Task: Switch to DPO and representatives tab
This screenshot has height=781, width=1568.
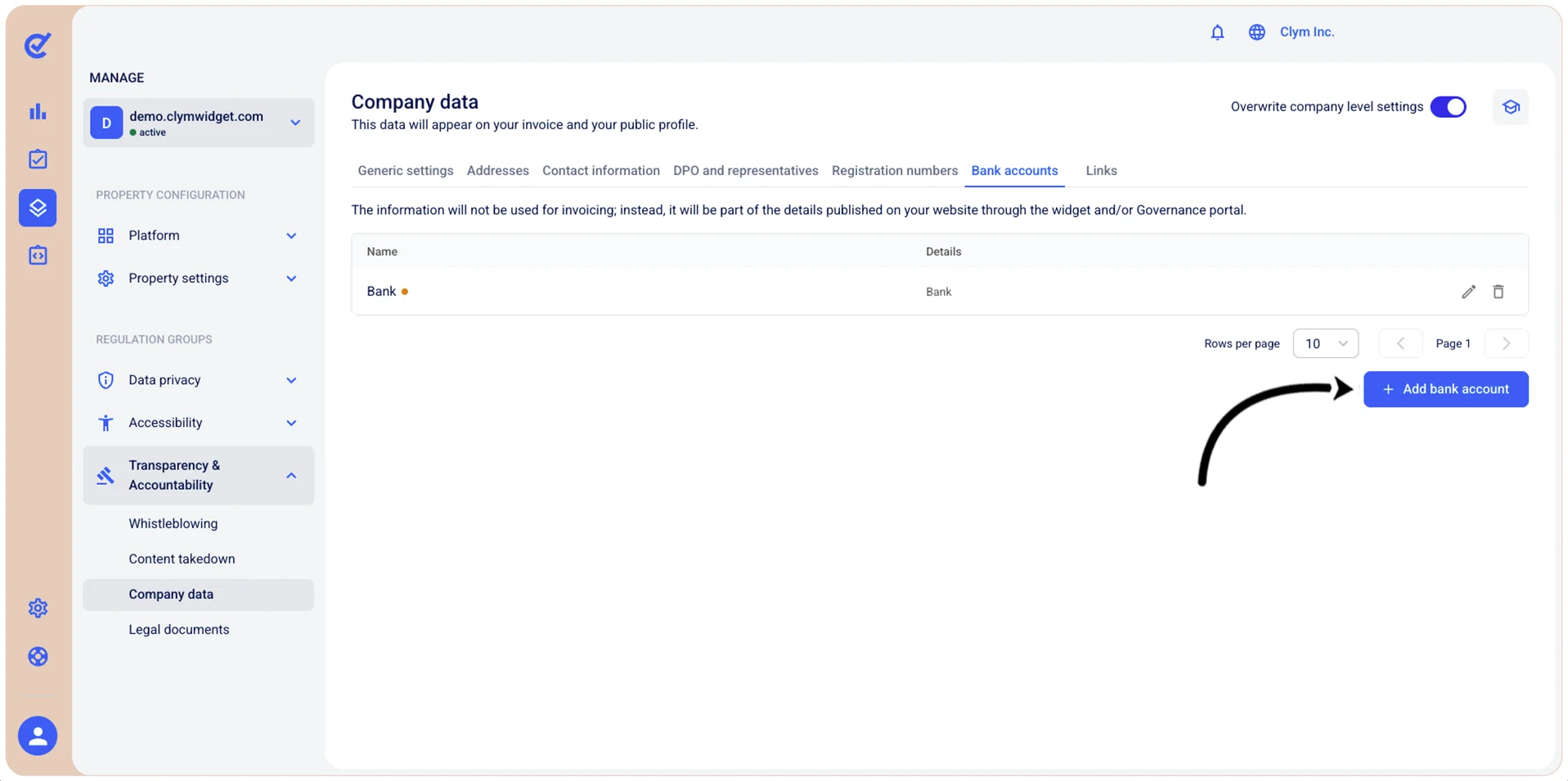Action: click(x=745, y=171)
